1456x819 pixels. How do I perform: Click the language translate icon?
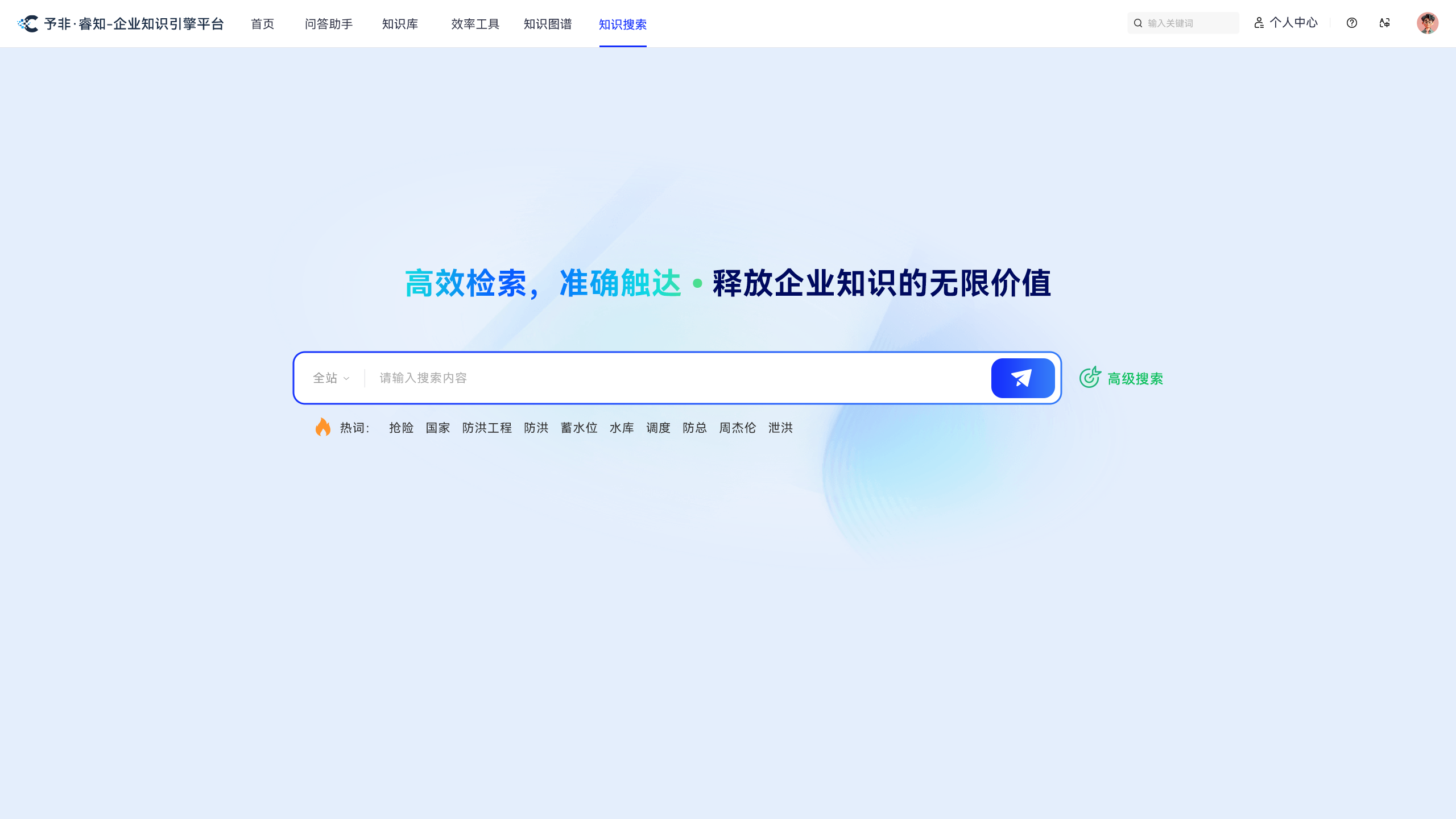tap(1385, 23)
